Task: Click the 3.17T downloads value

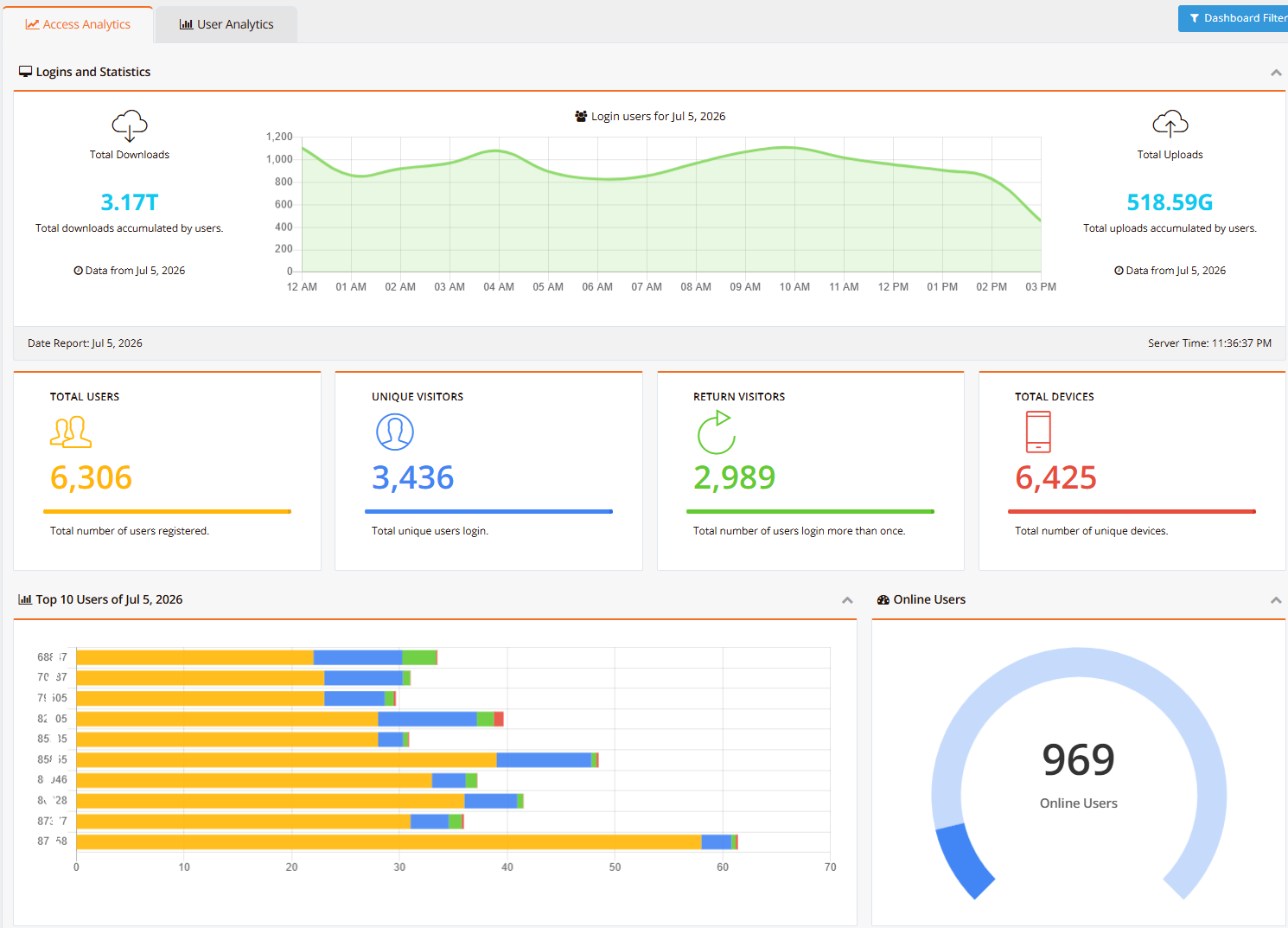Action: coord(130,202)
